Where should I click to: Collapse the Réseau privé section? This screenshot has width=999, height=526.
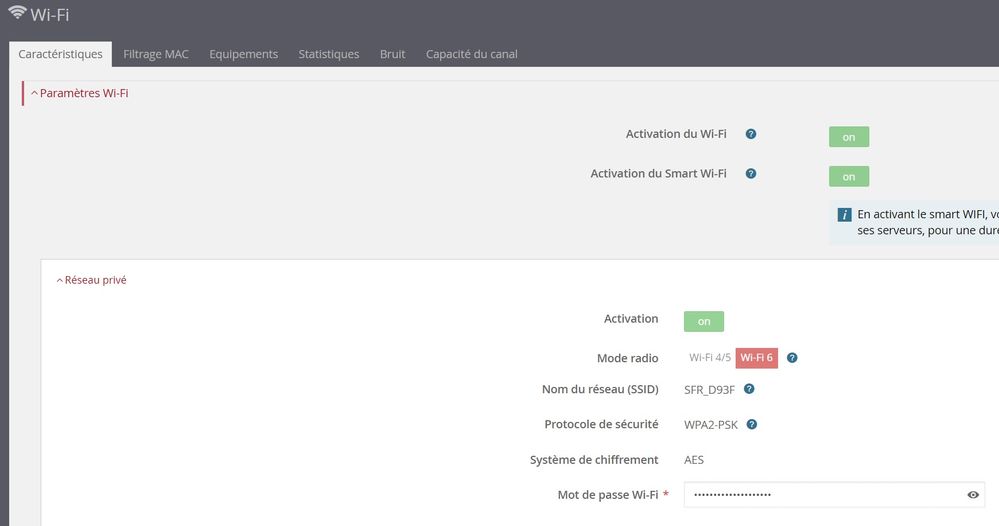[x=92, y=280]
